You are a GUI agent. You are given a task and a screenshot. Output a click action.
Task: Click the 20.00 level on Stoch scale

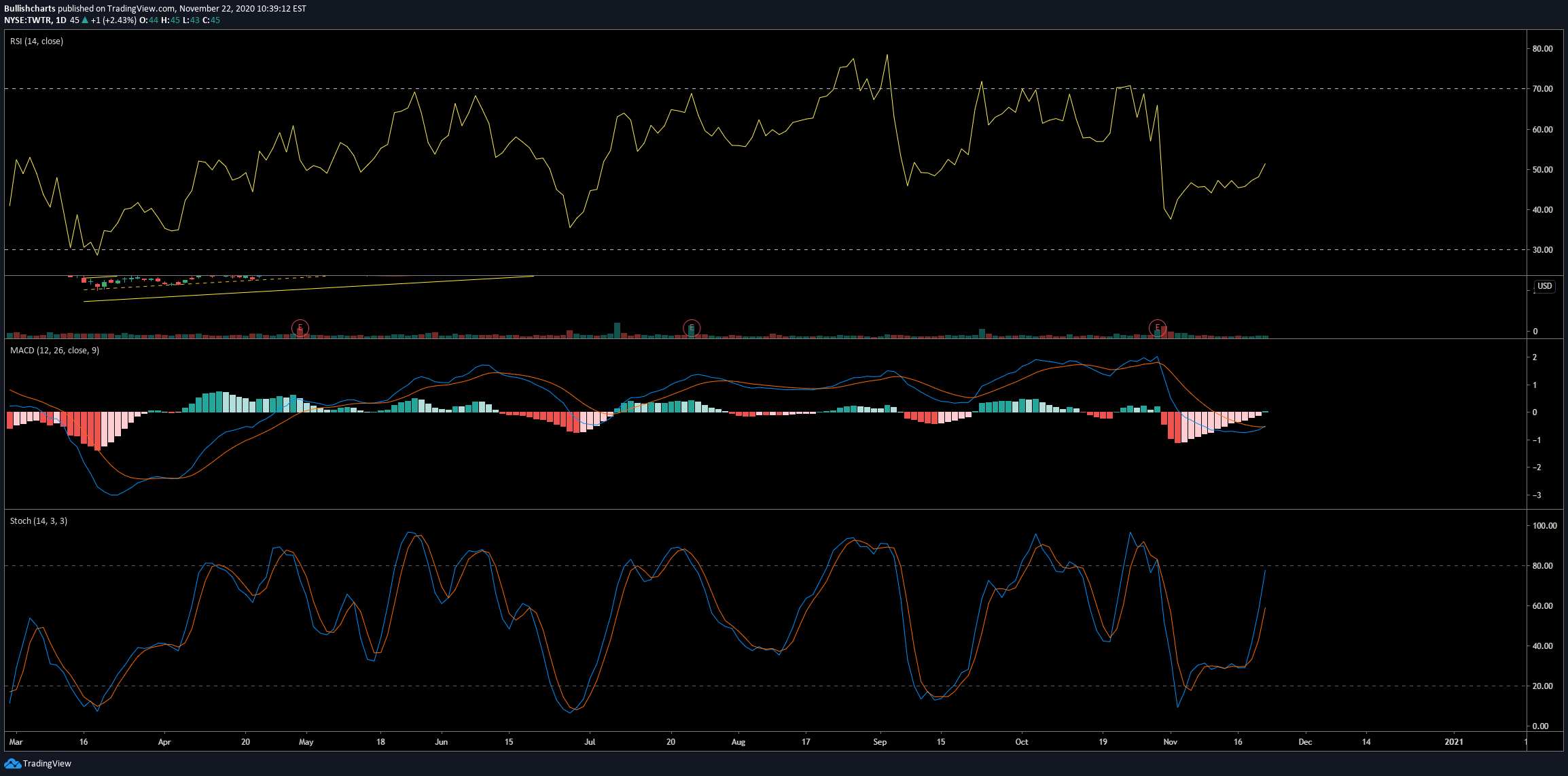pyautogui.click(x=1542, y=686)
